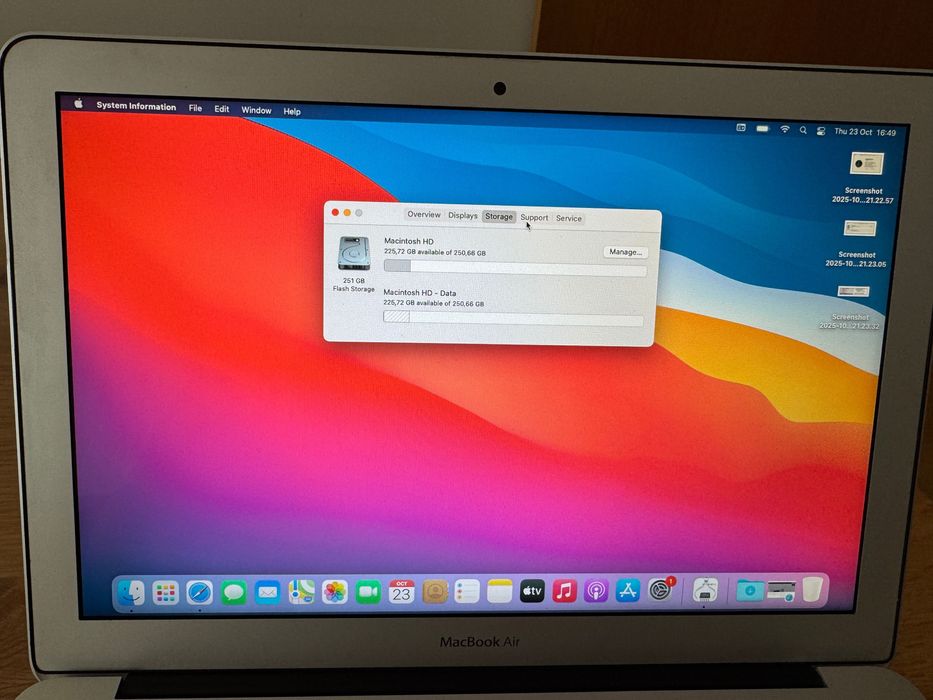
Task: Click the Macintosh HD - Data usage bar
Action: (x=513, y=318)
